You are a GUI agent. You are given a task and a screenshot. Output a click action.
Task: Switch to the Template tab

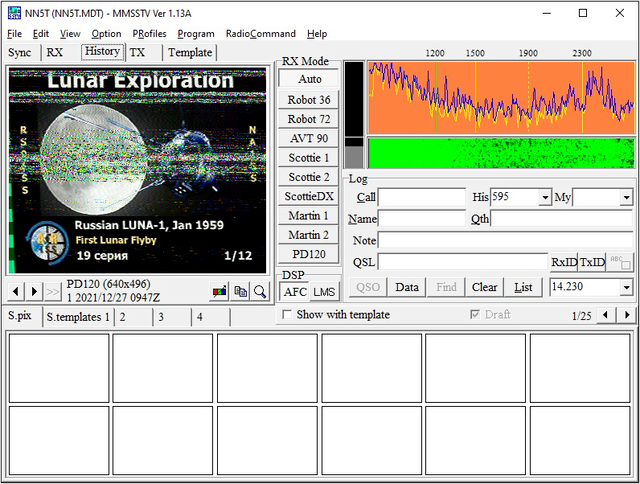pyautogui.click(x=190, y=53)
